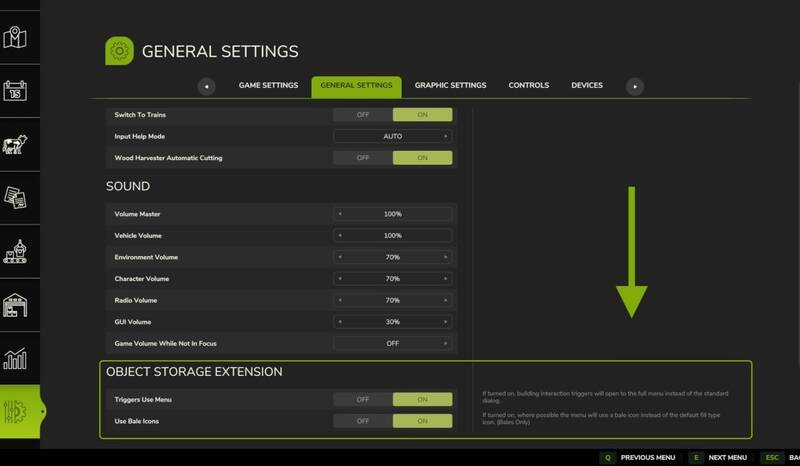Increase Volume Master with right arrow
The height and width of the screenshot is (466, 800).
446,214
